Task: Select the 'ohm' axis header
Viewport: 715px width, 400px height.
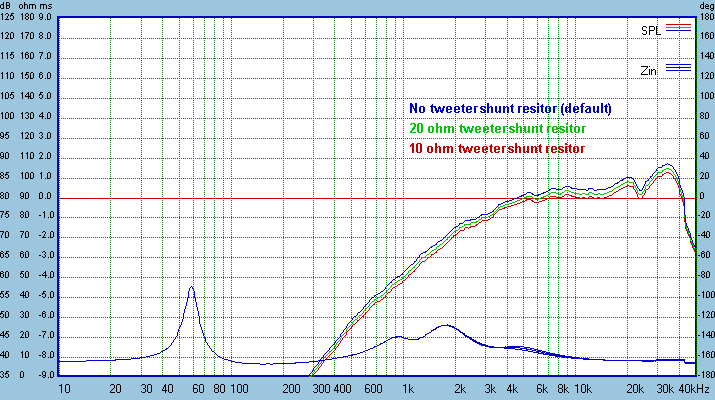Action: point(29,6)
